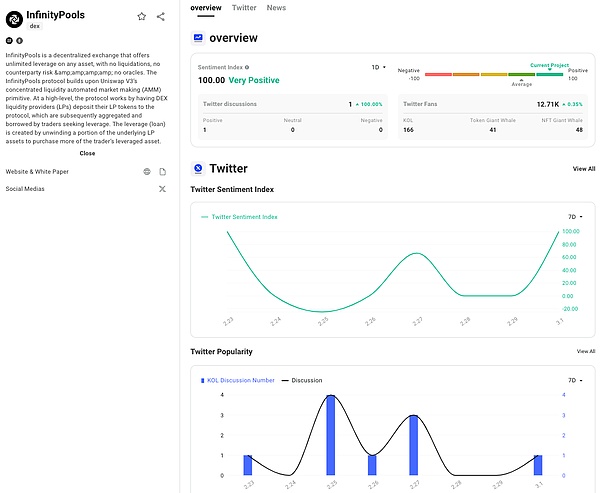
Task: Toggle the KOL Discussion Number legend series
Action: 238,380
